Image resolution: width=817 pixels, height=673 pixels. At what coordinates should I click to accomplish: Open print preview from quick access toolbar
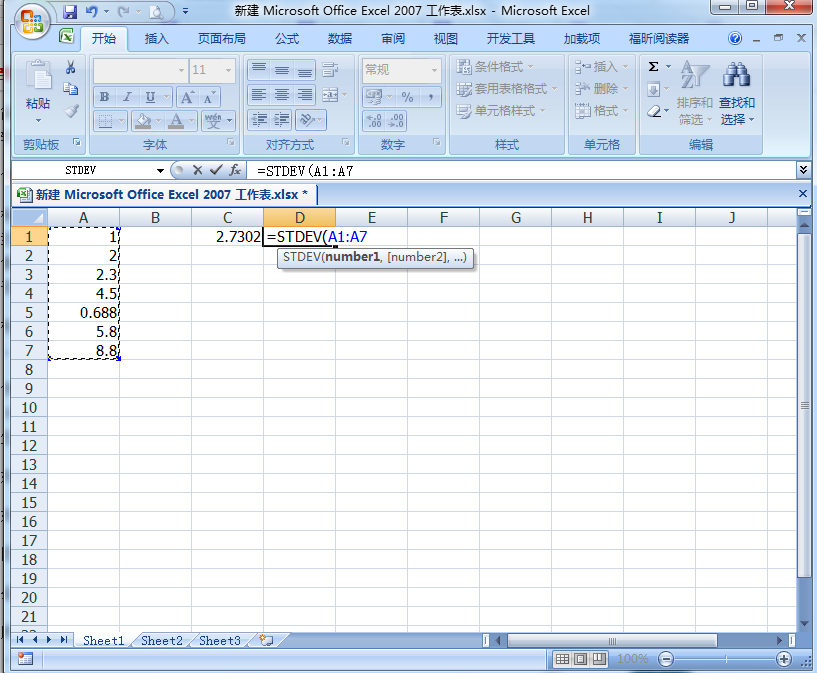coord(156,11)
